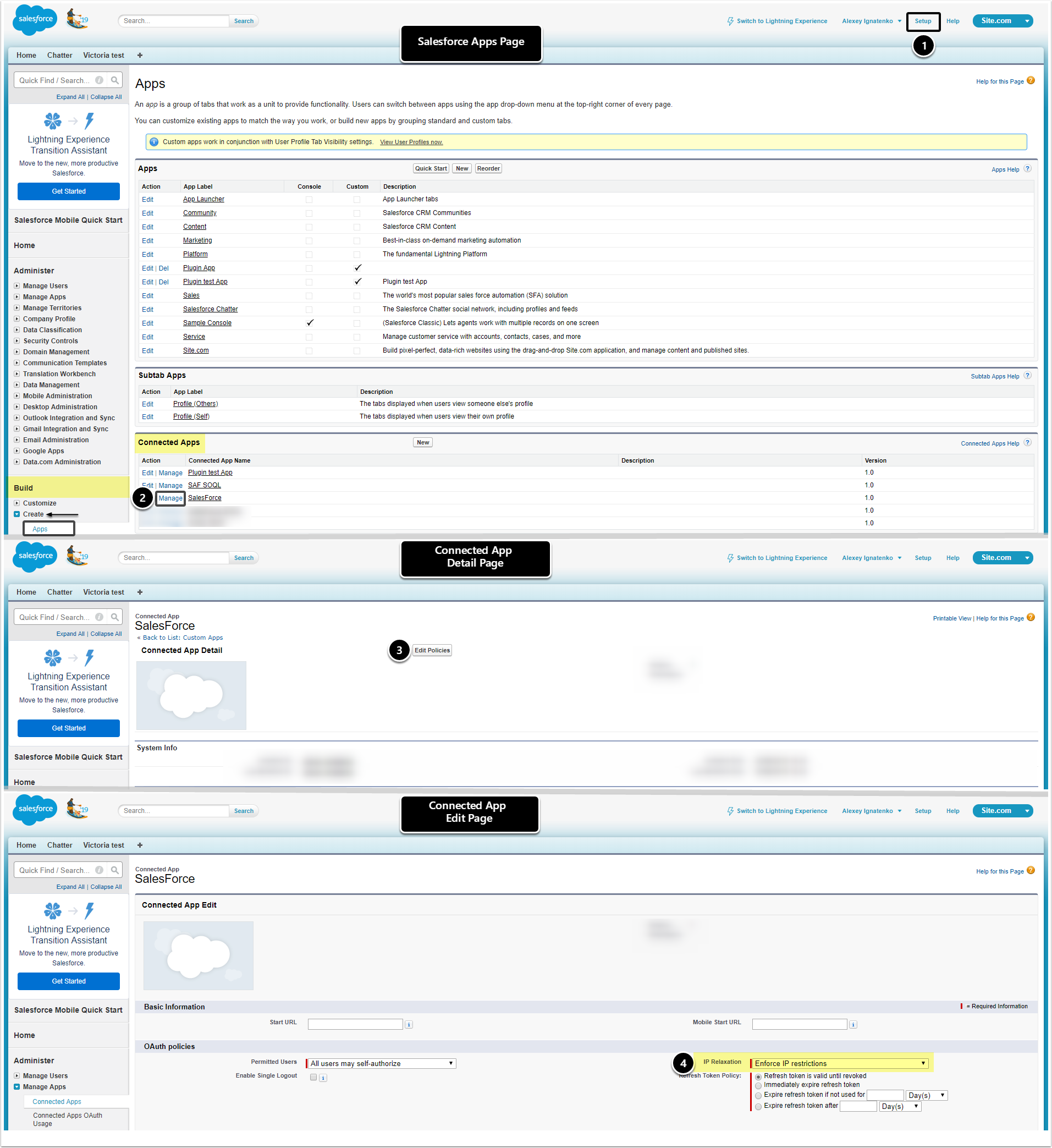Click the Edit Policies button
Viewport: 1052px width, 1148px height.
[432, 650]
